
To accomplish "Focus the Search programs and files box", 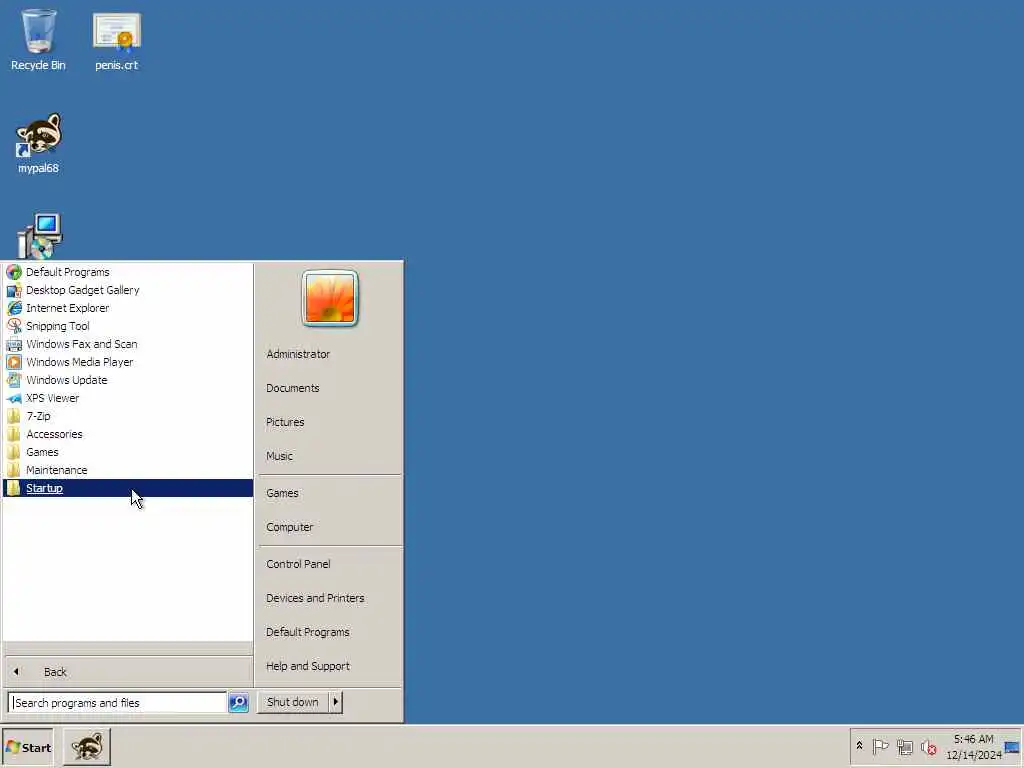I will (118, 703).
